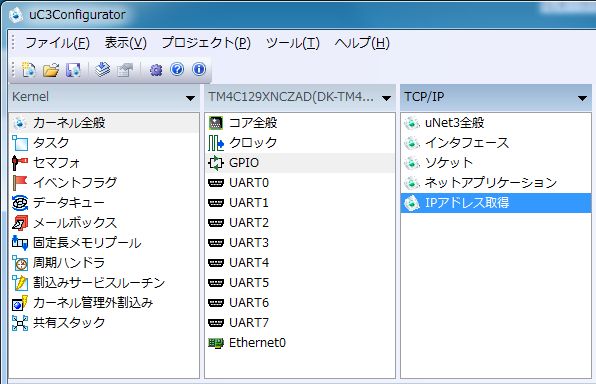Open the 表示(V) menu
This screenshot has width=596, height=384.
click(125, 43)
